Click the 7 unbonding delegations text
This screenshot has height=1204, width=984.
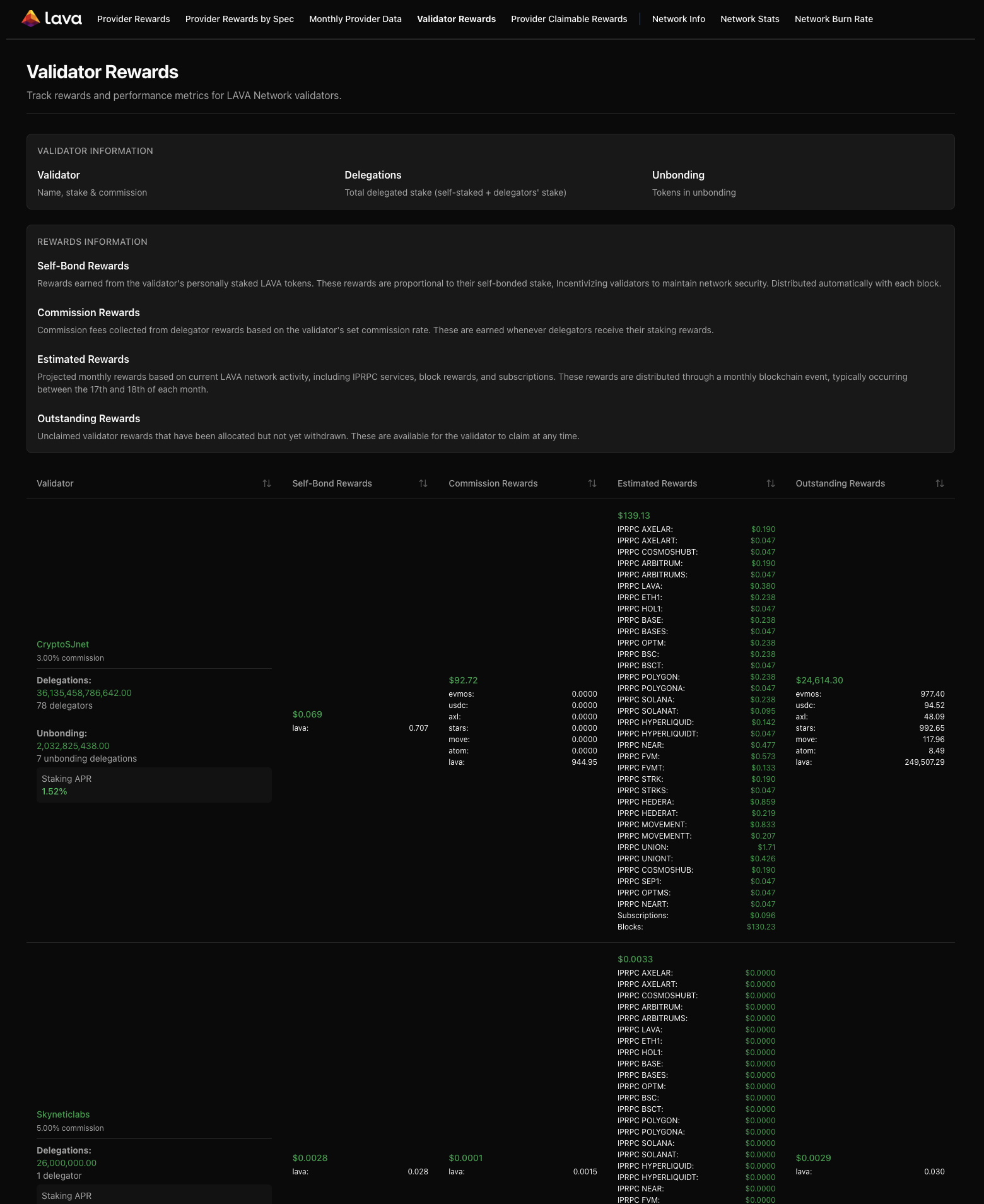pyautogui.click(x=86, y=758)
